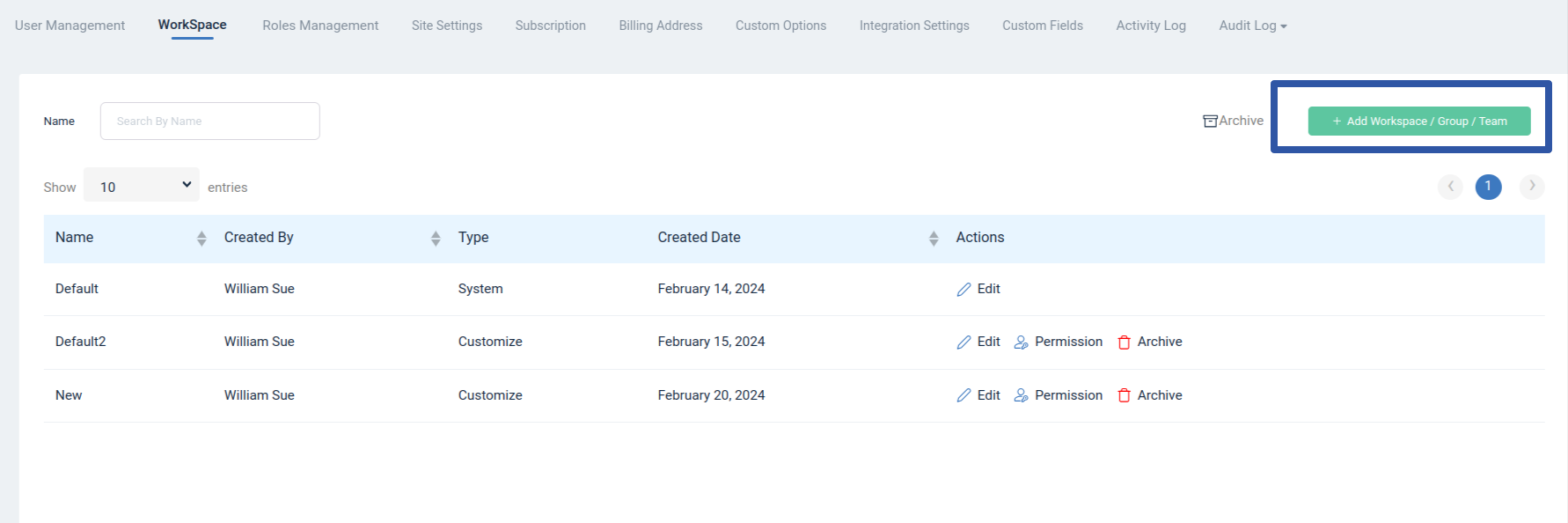This screenshot has width=1568, height=523.
Task: Click trash icon in Default2 row
Action: pos(1124,343)
